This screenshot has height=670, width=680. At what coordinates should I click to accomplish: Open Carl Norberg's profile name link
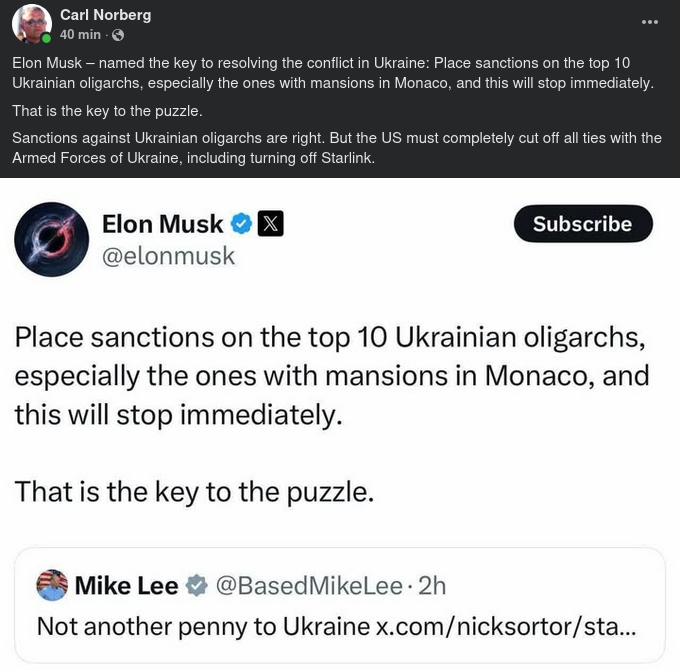point(105,15)
